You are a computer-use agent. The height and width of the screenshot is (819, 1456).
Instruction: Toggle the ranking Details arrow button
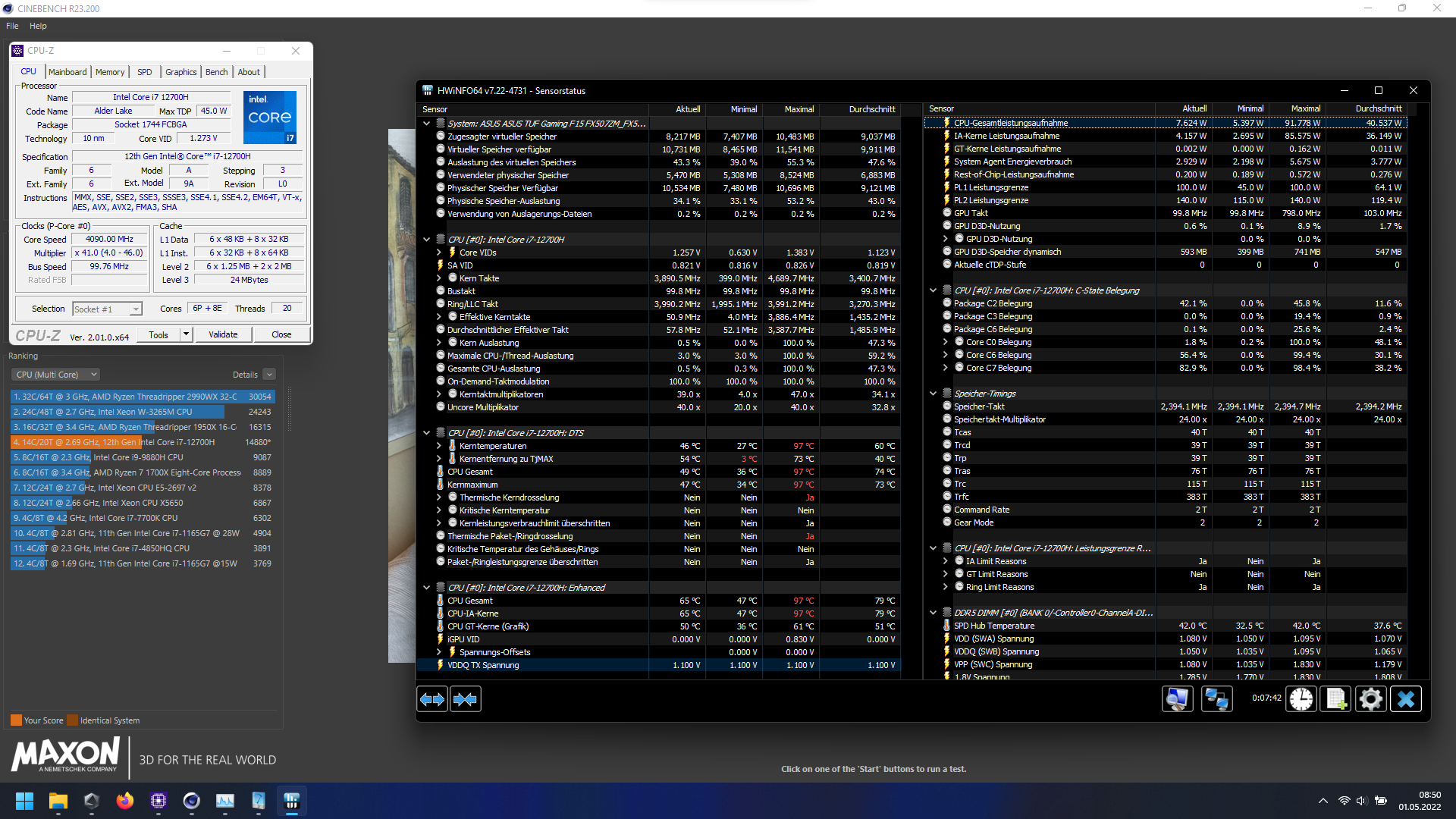[269, 375]
